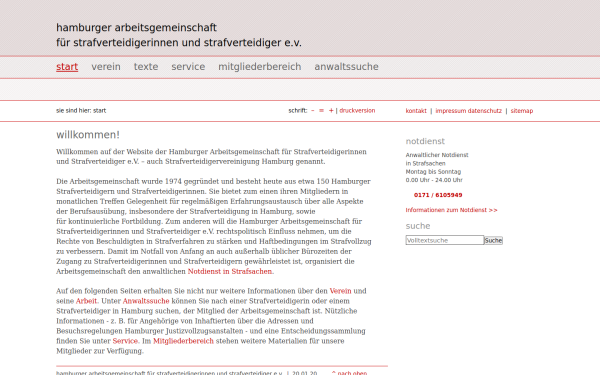This screenshot has width=600, height=375.
Task: Open anwaltssuche in navigation bar
Action: 346,67
